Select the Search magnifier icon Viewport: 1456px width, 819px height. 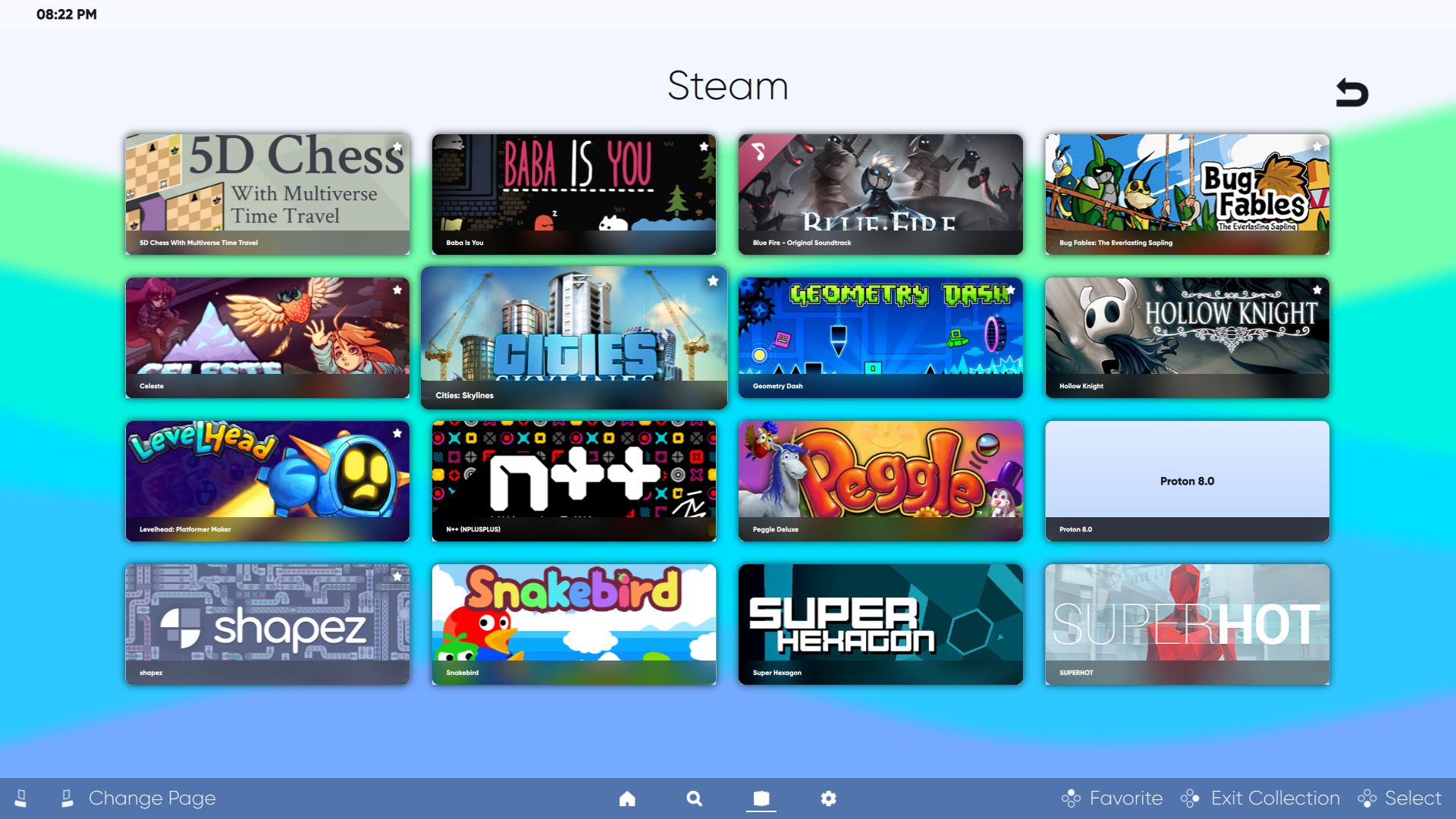coord(694,799)
